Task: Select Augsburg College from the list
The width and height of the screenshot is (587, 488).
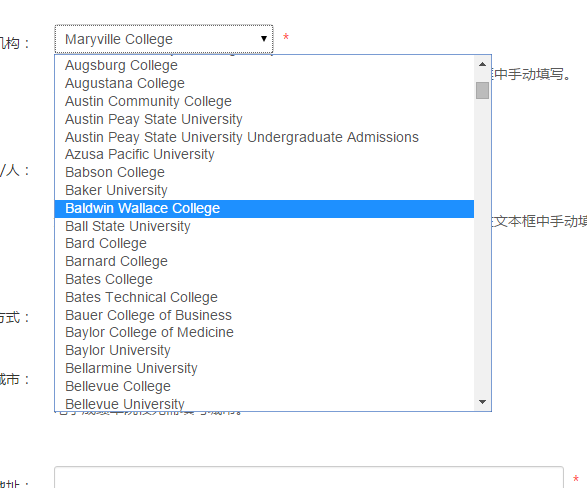Action: click(x=264, y=65)
